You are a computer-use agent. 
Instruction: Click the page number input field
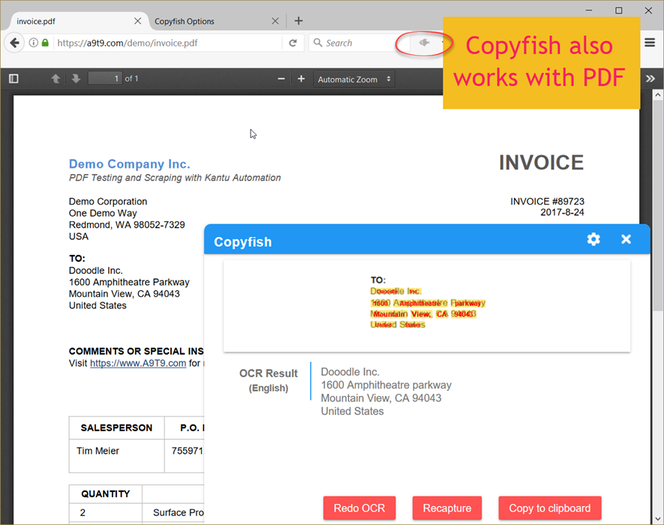click(x=105, y=79)
